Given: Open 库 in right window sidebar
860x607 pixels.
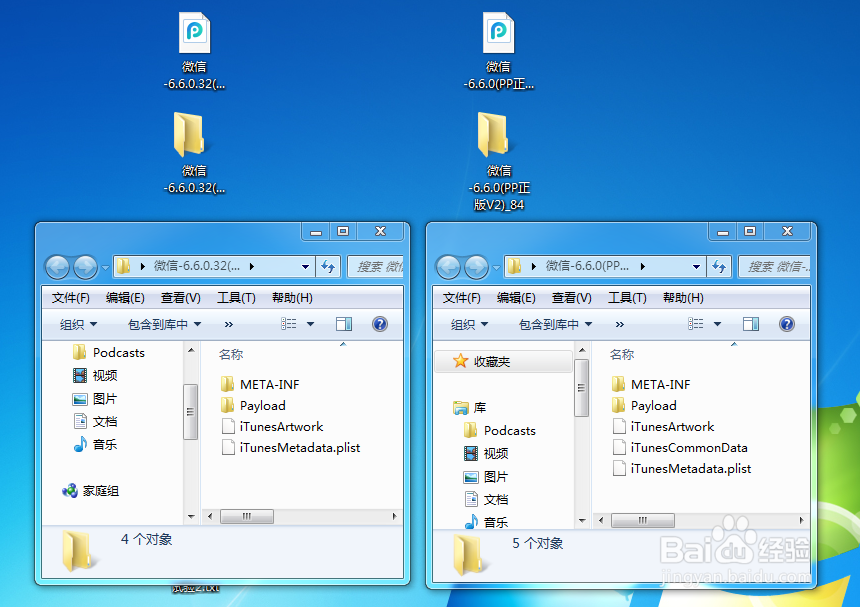Looking at the screenshot, I should [x=469, y=407].
